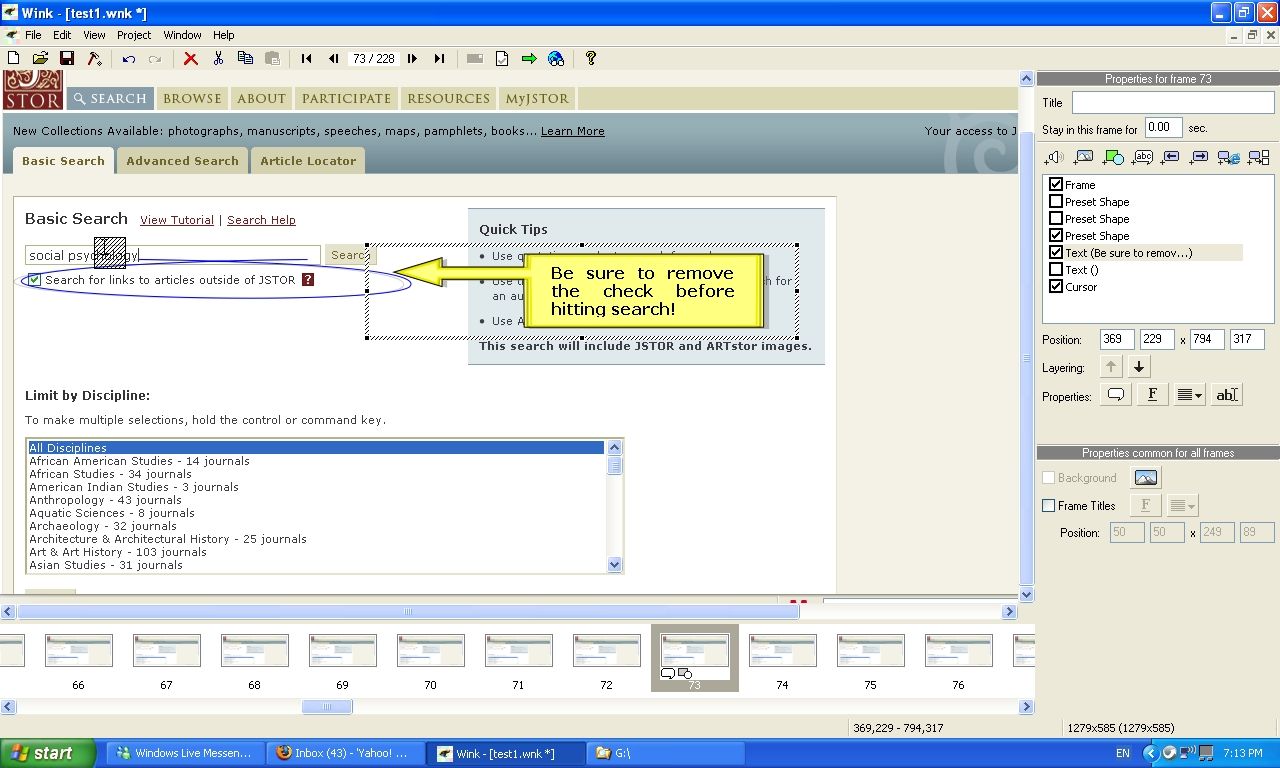The image size is (1280, 768).
Task: Open the text alignment dropdown in Properties
Action: tap(1189, 395)
